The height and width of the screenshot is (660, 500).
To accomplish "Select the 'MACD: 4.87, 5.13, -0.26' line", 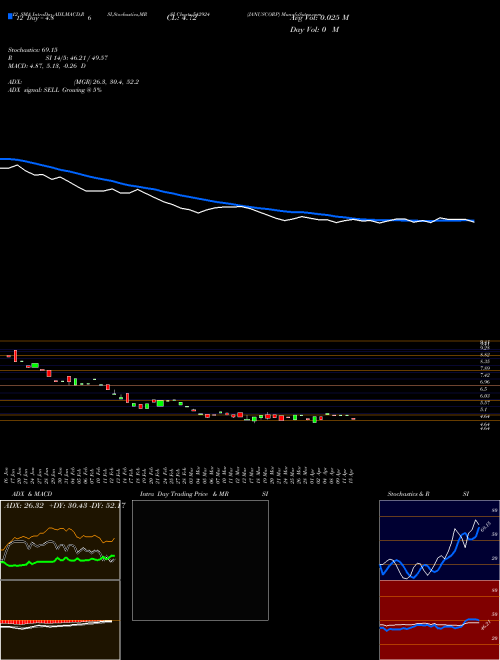I will tap(47, 66).
